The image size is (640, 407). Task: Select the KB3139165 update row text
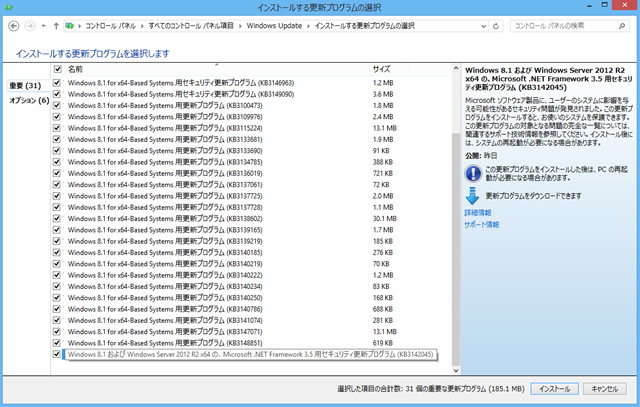coord(165,230)
